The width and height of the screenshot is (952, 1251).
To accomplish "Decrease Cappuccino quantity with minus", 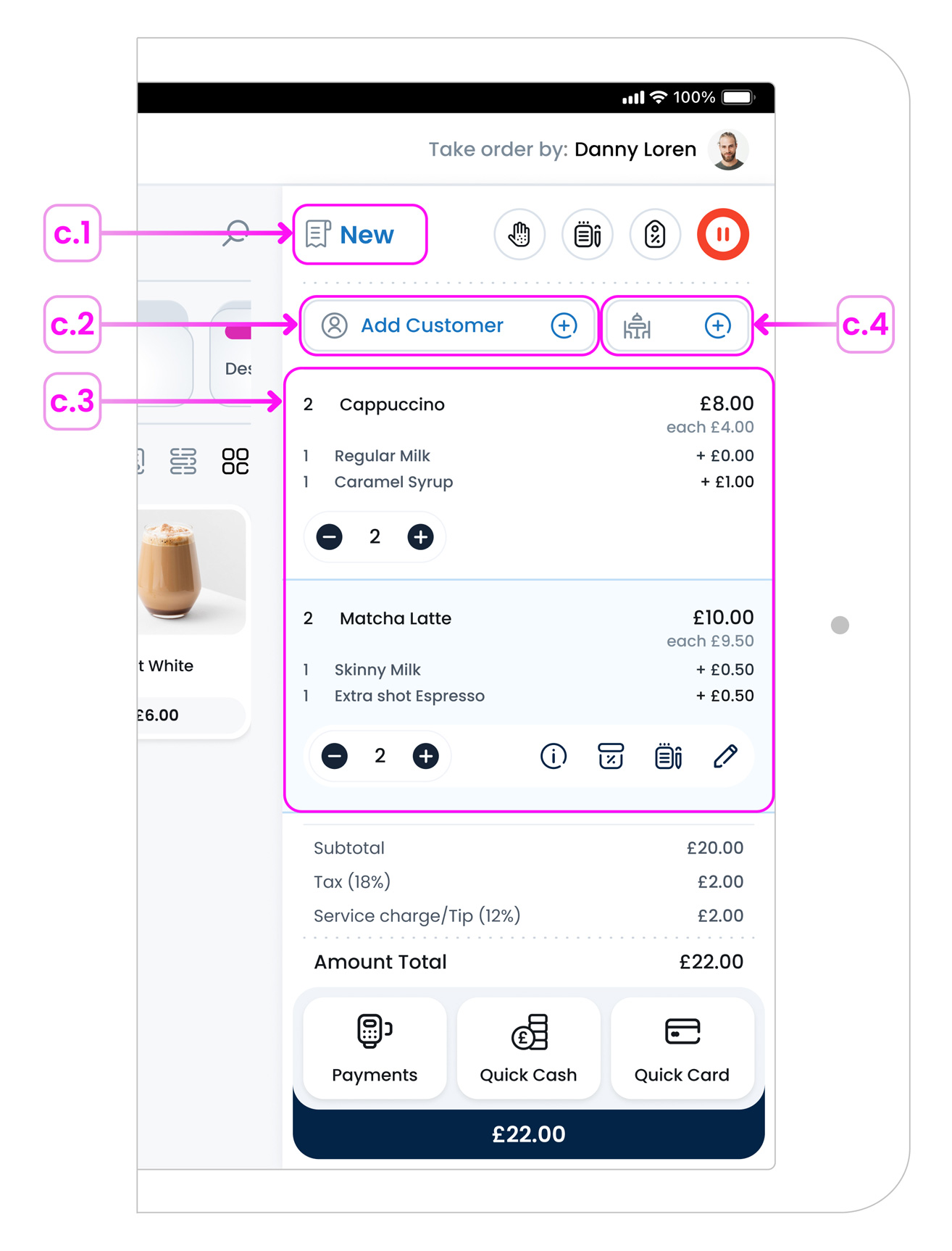I will click(x=330, y=537).
